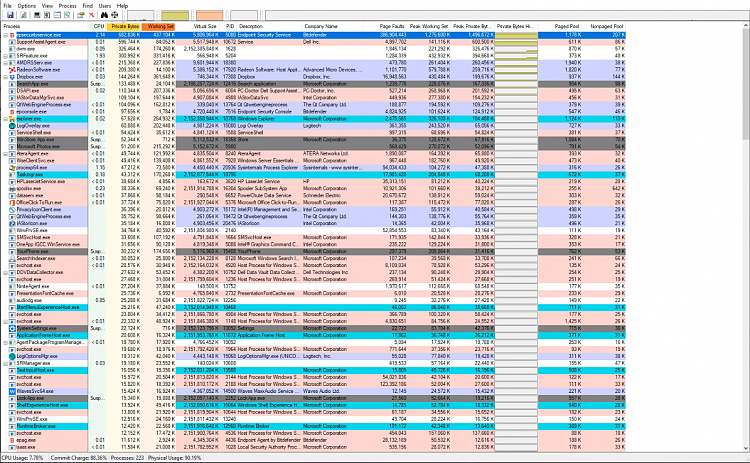Collapse the AMDRSServ.exe tree node
Screen dimensions: 750x463
(6, 63)
